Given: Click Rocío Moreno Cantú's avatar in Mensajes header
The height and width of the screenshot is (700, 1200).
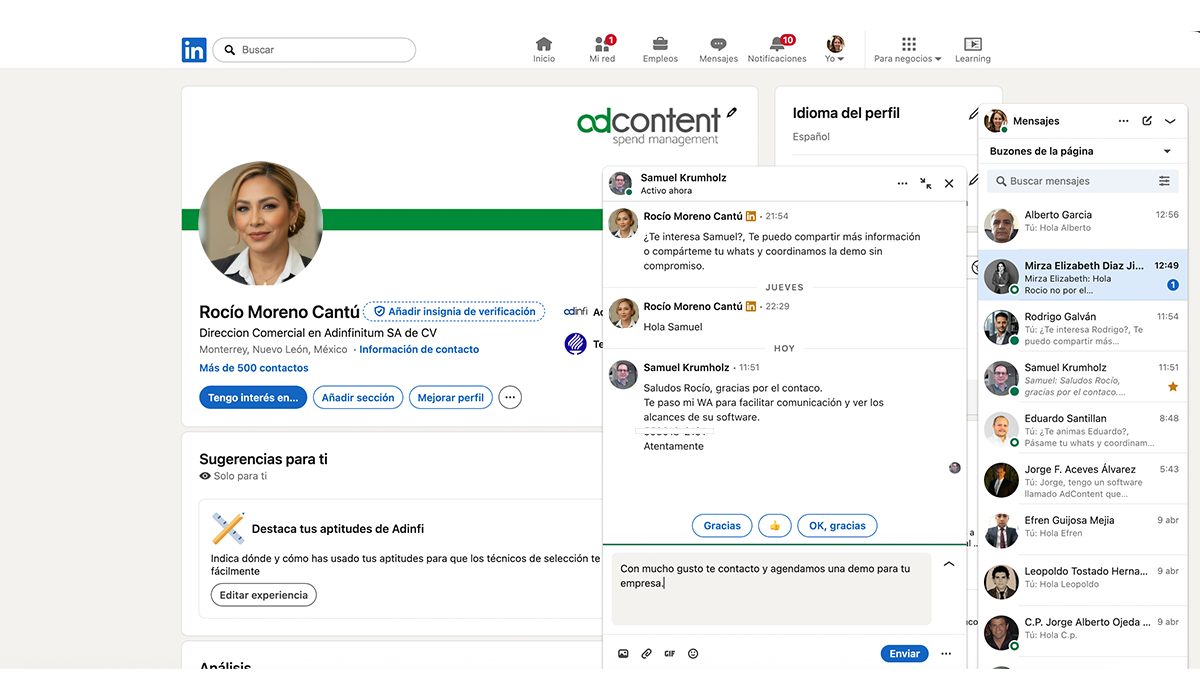Looking at the screenshot, I should [x=995, y=121].
